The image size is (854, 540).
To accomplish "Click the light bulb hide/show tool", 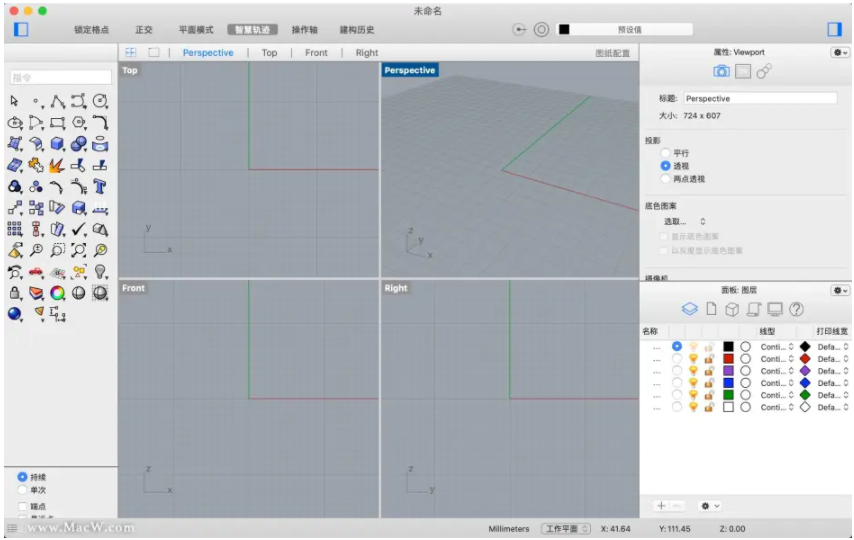I will (x=100, y=271).
